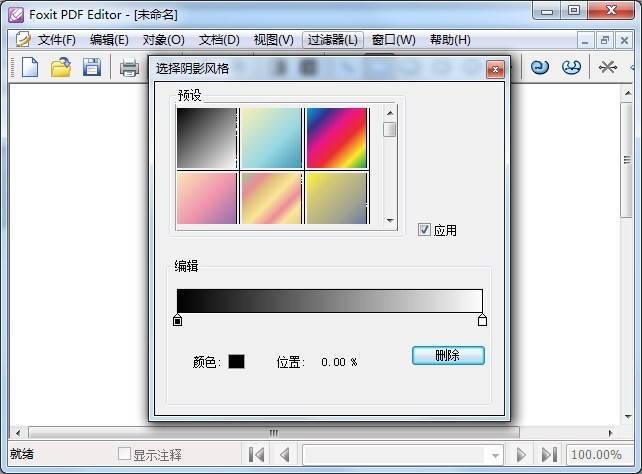This screenshot has height=474, width=642.
Task: Minimize the inner document window
Action: 585,41
